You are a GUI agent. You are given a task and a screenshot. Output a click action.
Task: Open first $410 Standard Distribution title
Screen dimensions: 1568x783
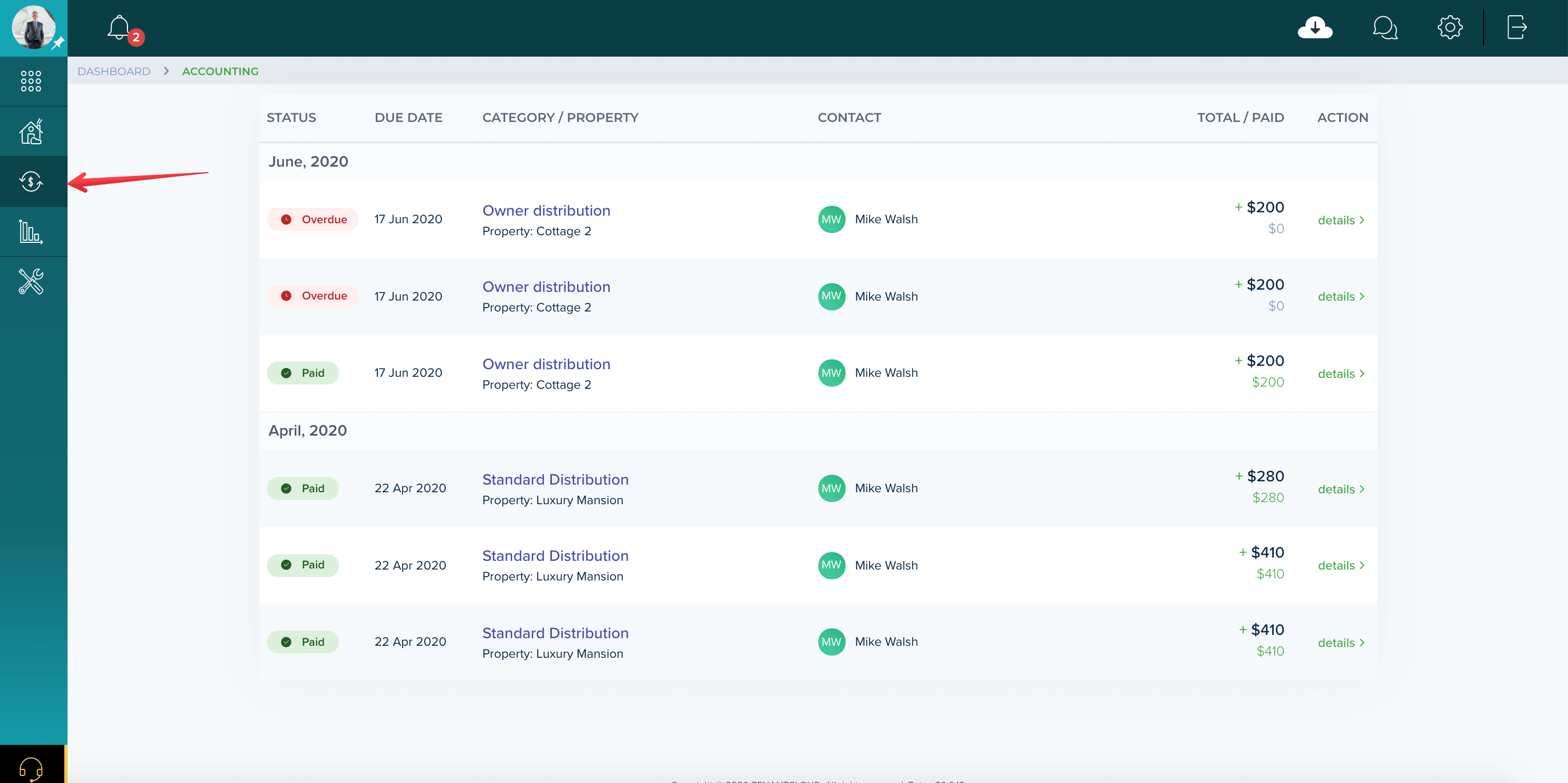[x=555, y=555]
